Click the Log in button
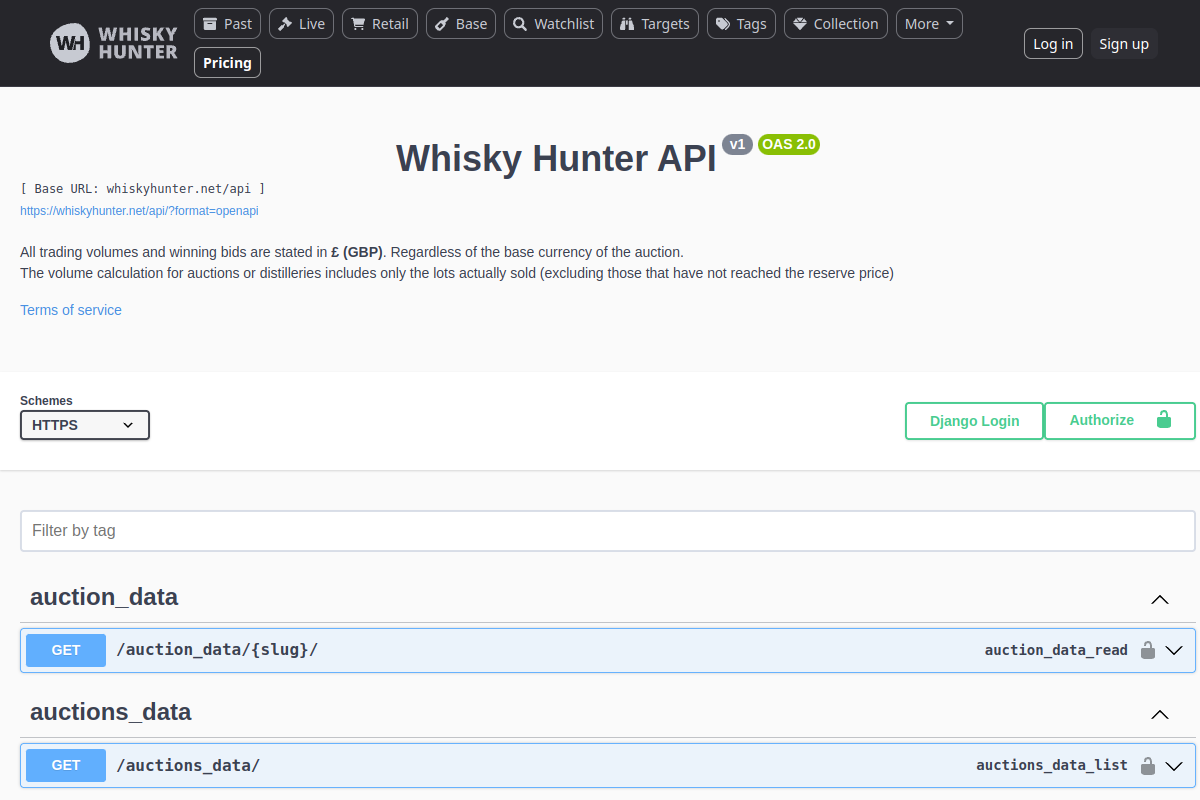This screenshot has height=800, width=1200. [1053, 44]
